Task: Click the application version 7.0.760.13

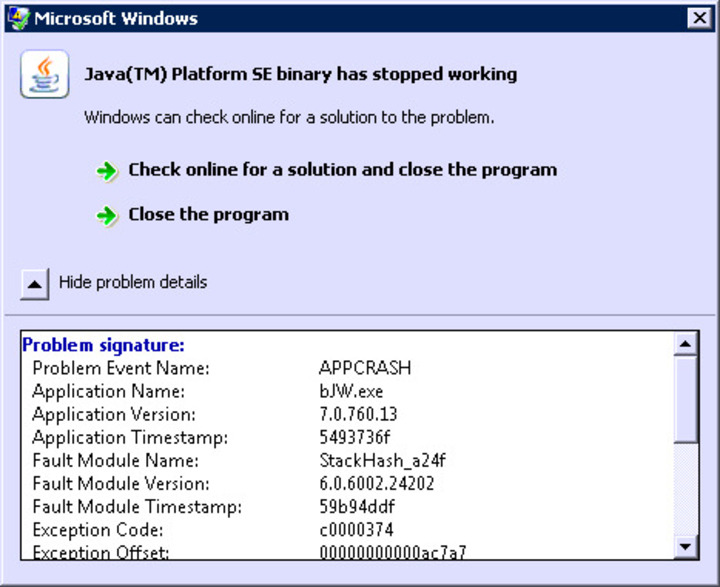Action: pos(360,414)
